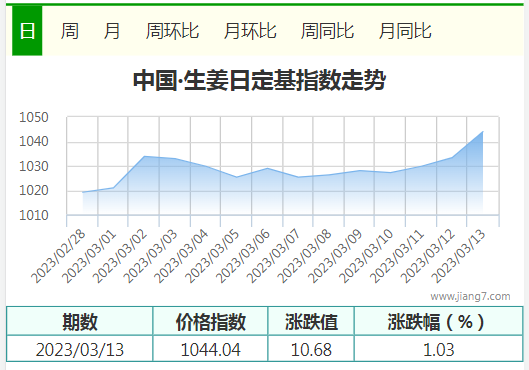This screenshot has height=370, width=529.
Task: Click the table cell 2023/03/13
Action: [x=80, y=349]
